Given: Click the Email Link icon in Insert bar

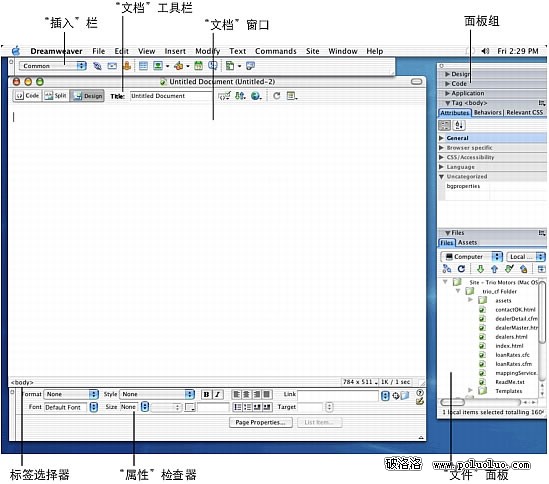Looking at the screenshot, I should (112, 66).
